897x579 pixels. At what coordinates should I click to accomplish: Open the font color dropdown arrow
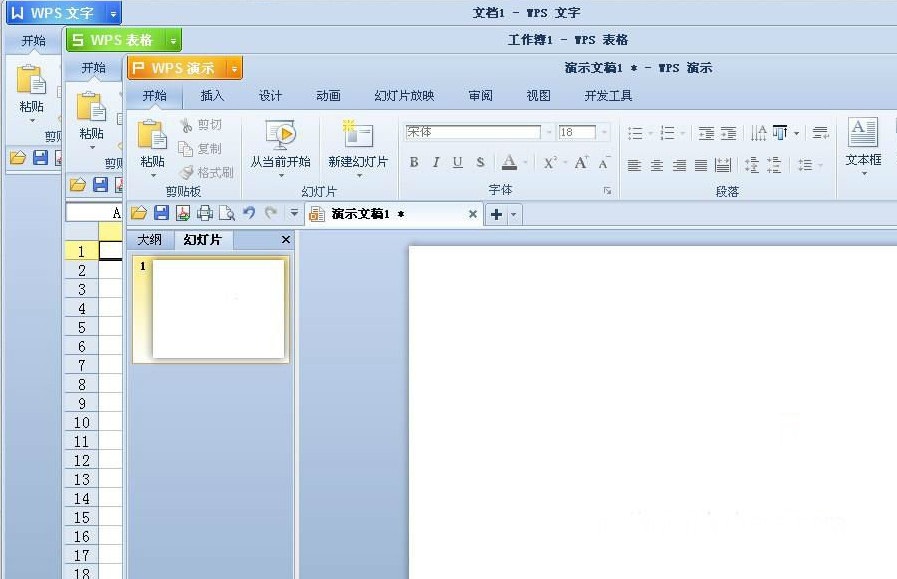pyautogui.click(x=525, y=162)
